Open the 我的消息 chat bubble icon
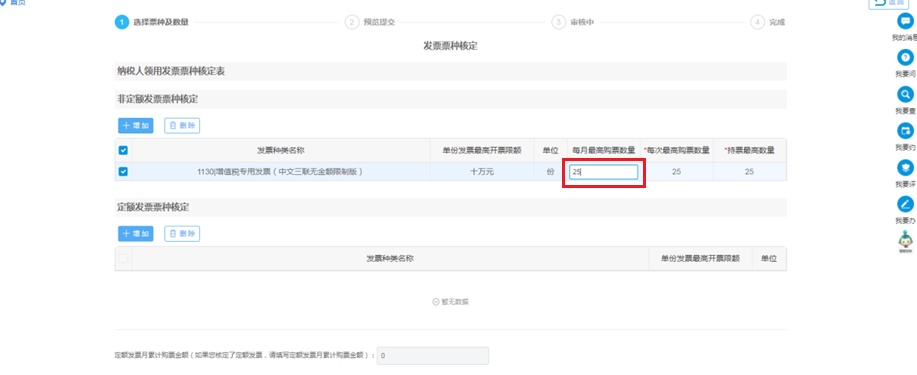This screenshot has width=917, height=375. tap(905, 21)
